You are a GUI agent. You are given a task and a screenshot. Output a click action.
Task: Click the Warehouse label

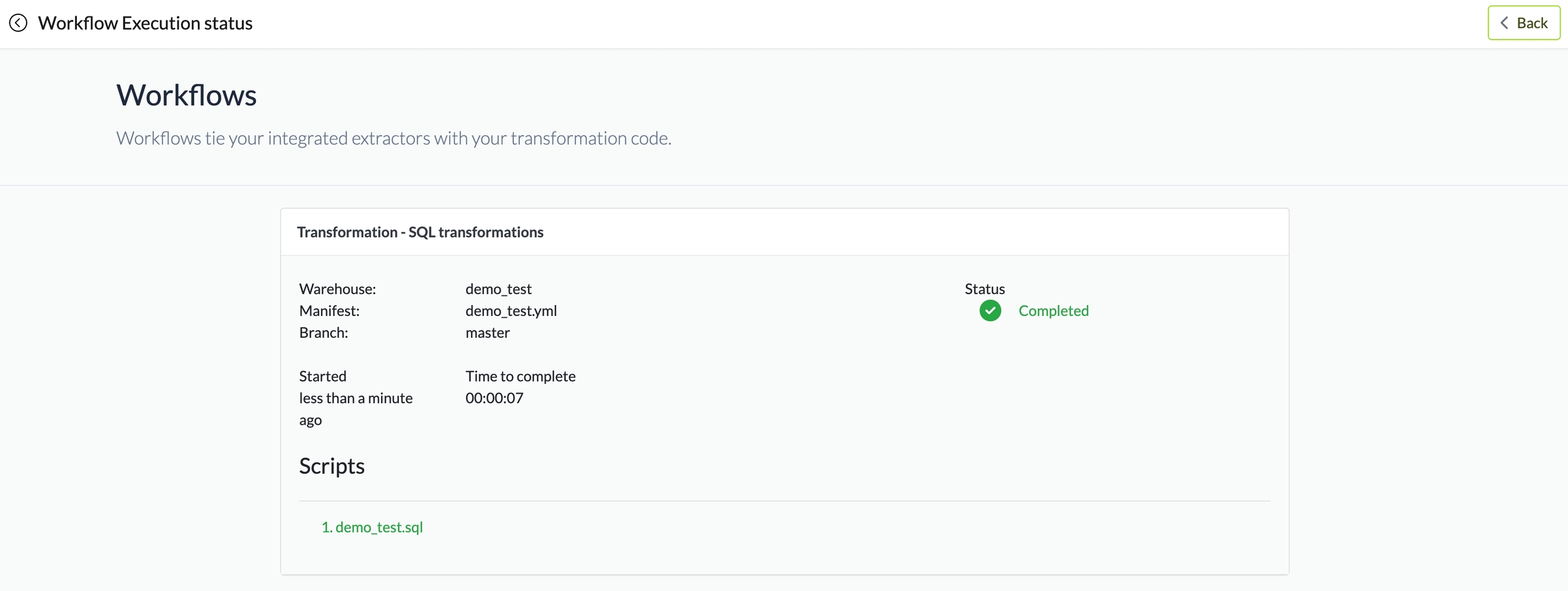pyautogui.click(x=338, y=289)
